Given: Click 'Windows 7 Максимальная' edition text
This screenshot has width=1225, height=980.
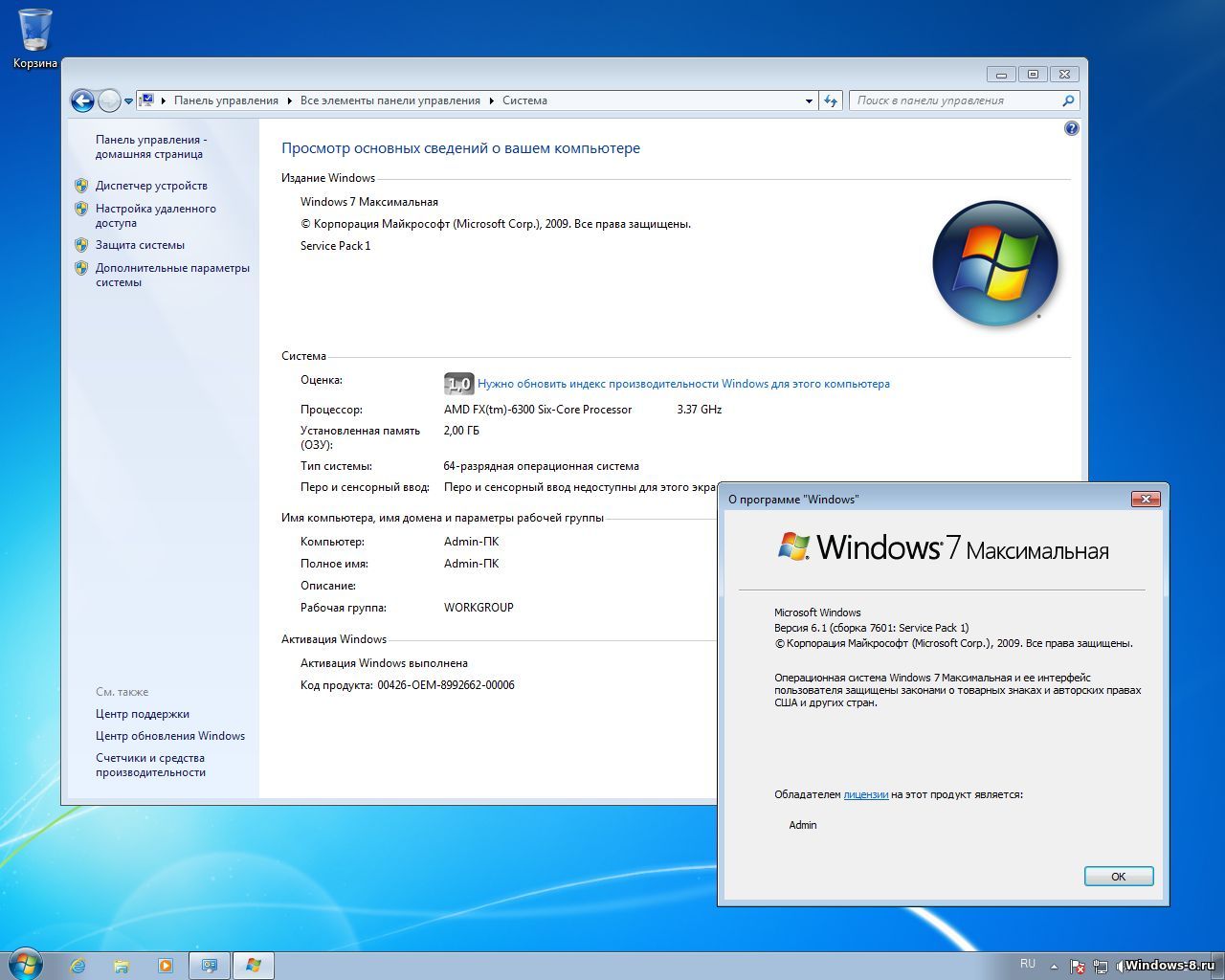Looking at the screenshot, I should 369,202.
